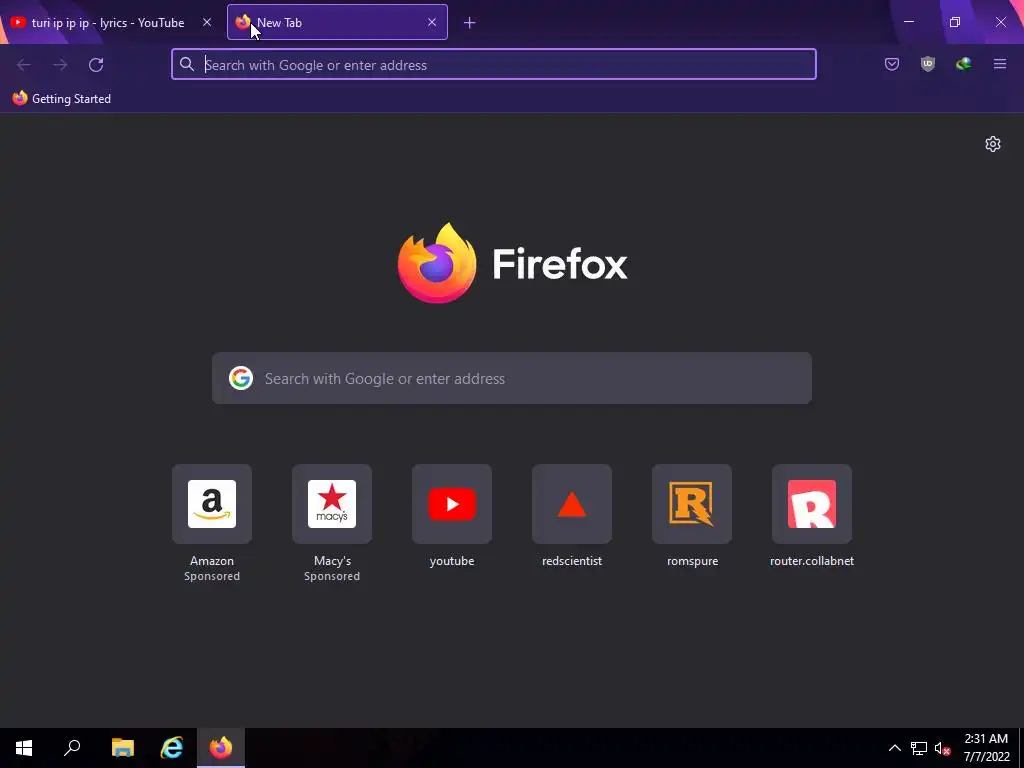Close the New Tab tab
The image size is (1024, 768).
(432, 22)
